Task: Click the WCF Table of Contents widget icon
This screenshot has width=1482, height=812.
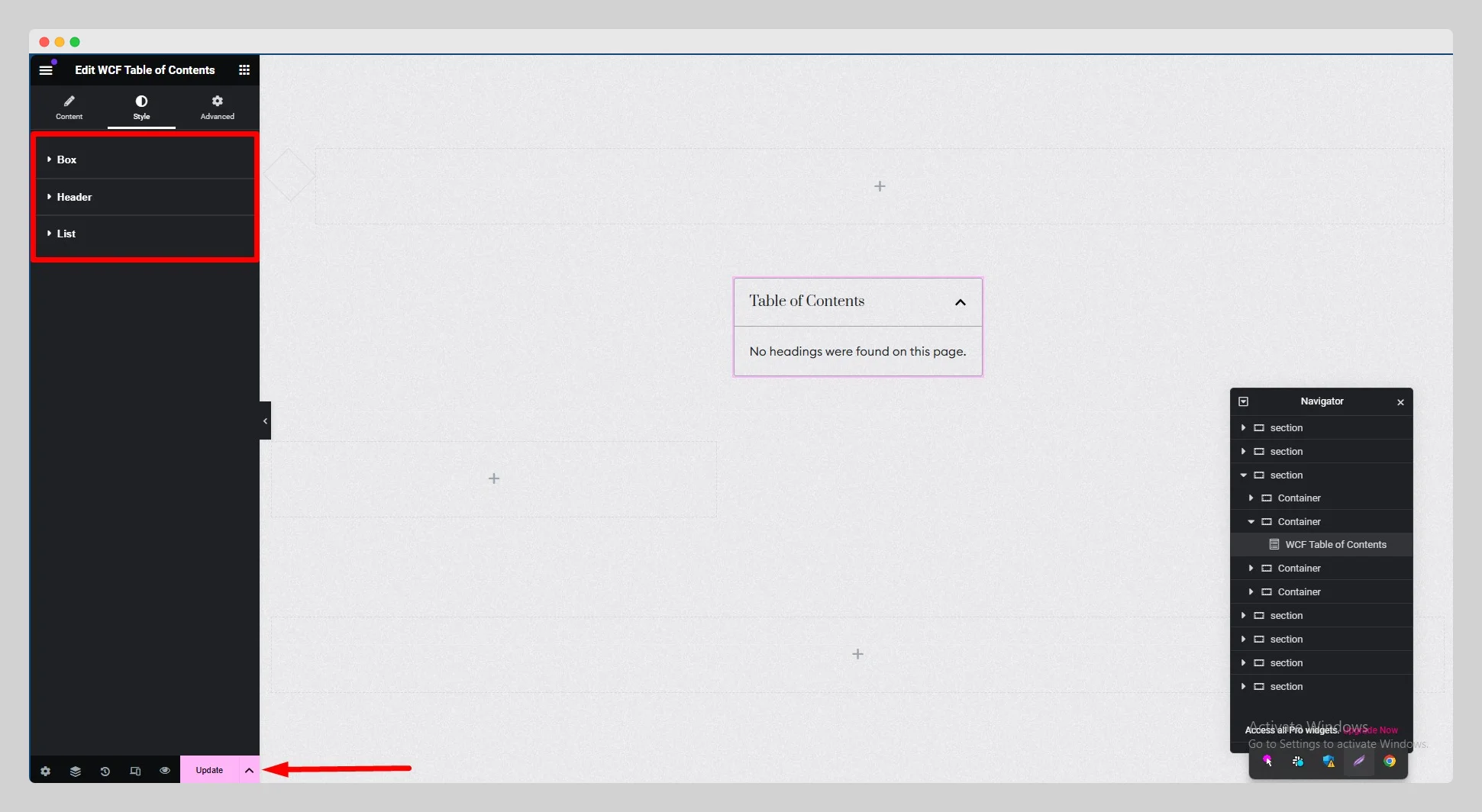Action: (x=1274, y=545)
